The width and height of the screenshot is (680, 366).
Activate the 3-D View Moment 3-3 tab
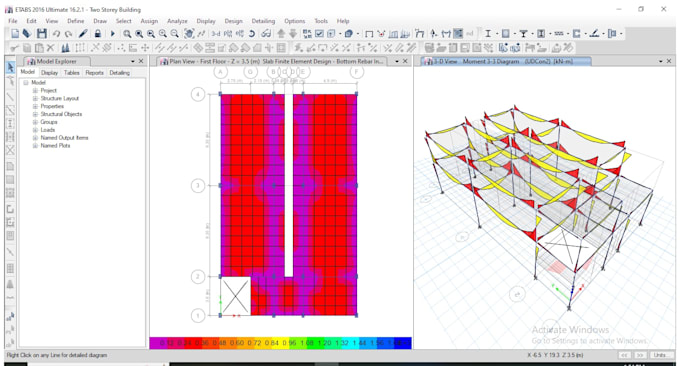click(x=506, y=61)
